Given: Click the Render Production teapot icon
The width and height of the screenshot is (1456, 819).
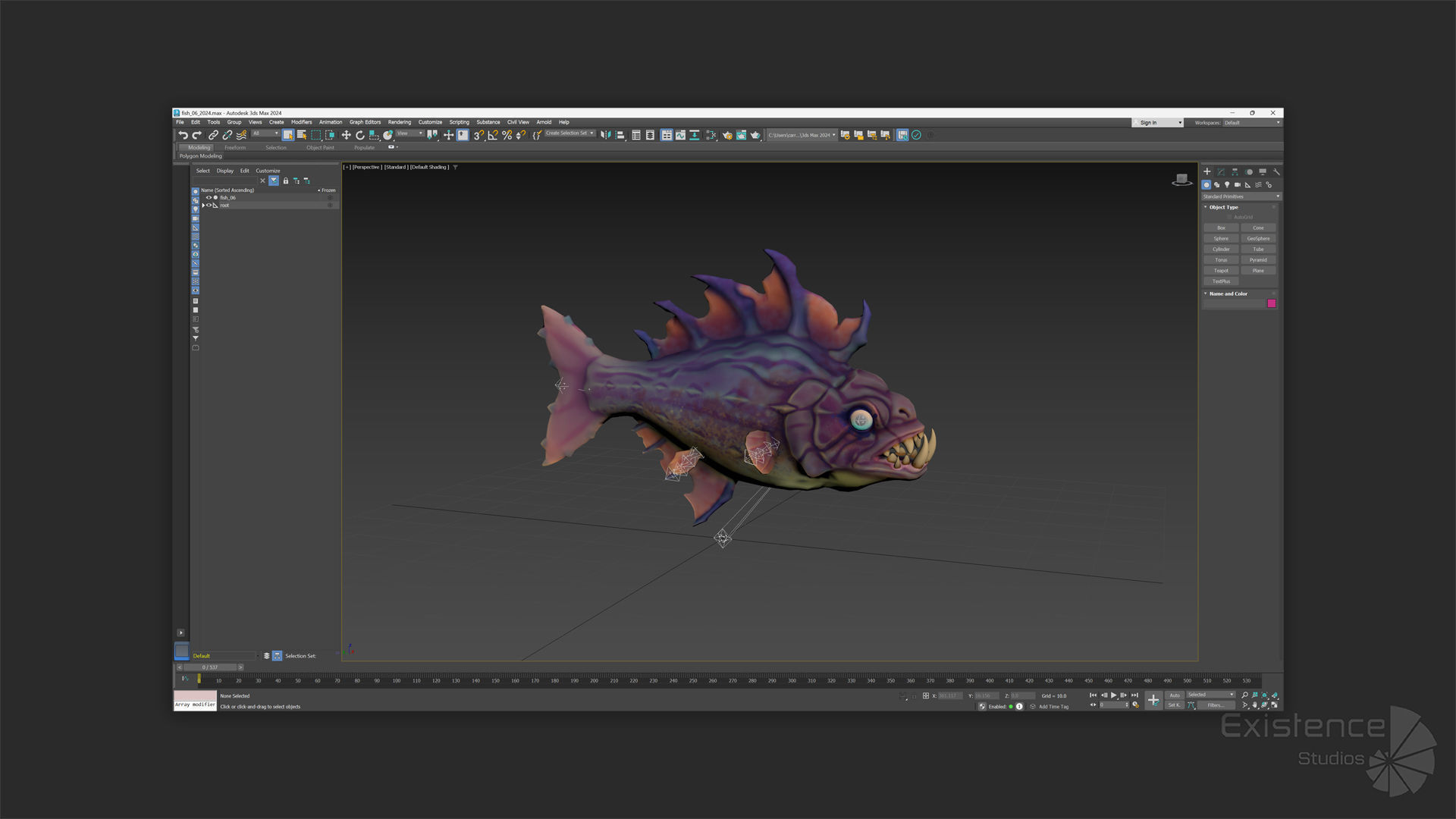Looking at the screenshot, I should (755, 135).
